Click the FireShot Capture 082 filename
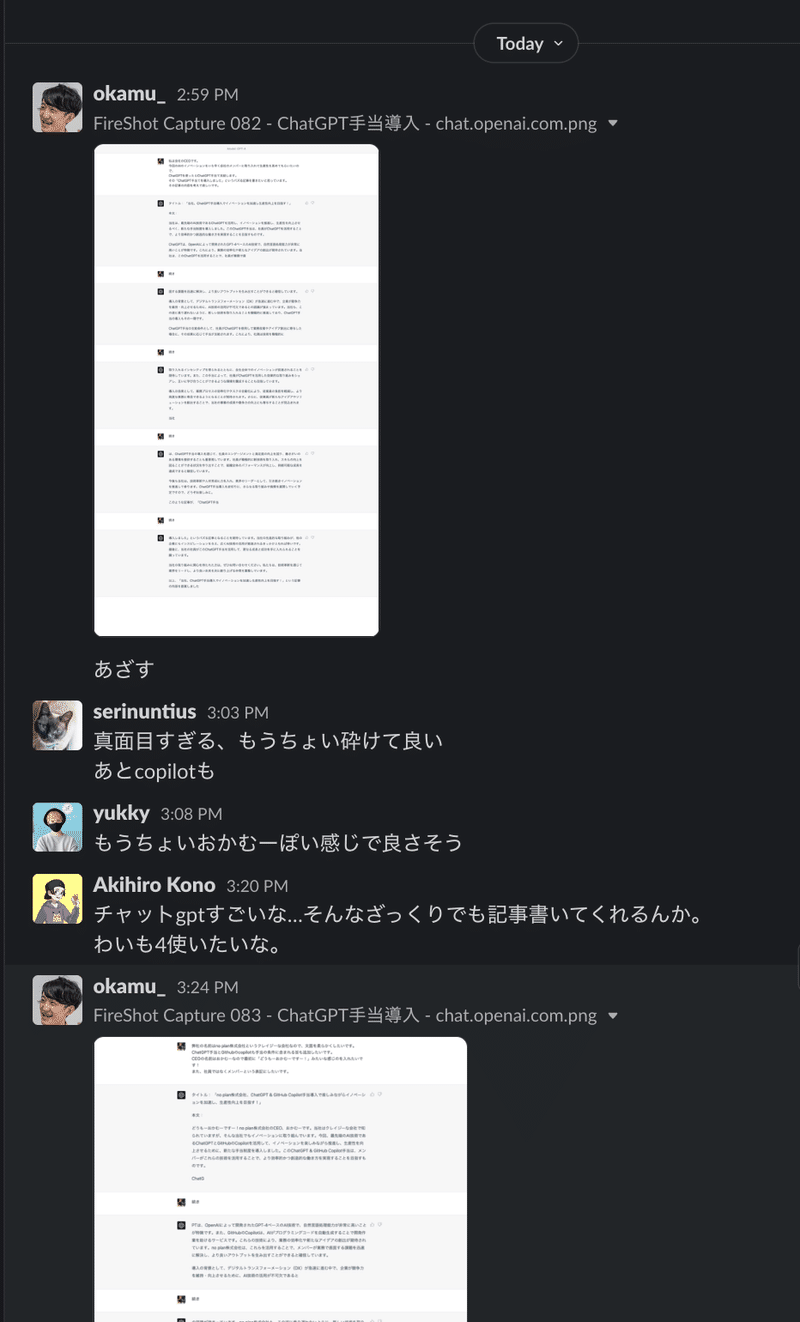This screenshot has width=800, height=1322. [x=345, y=124]
